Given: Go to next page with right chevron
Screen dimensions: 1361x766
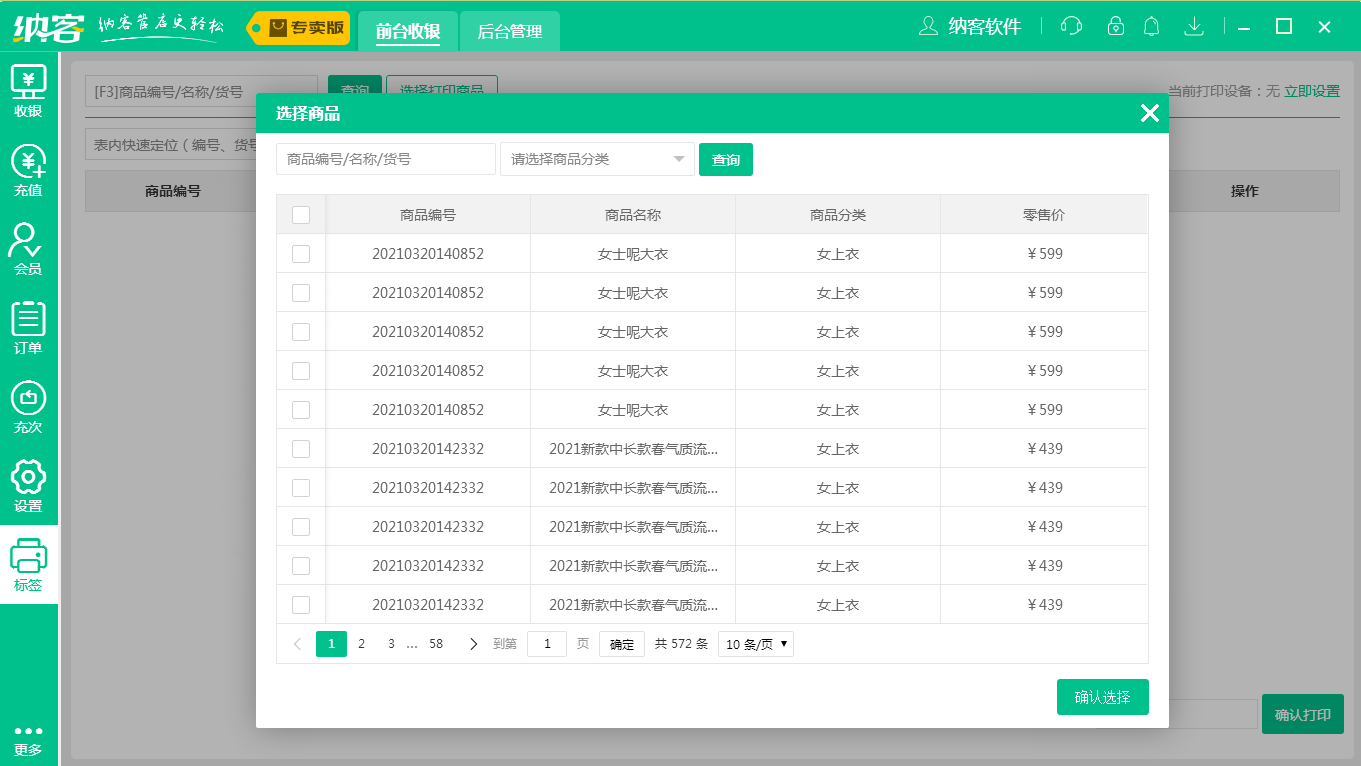Looking at the screenshot, I should [x=473, y=644].
